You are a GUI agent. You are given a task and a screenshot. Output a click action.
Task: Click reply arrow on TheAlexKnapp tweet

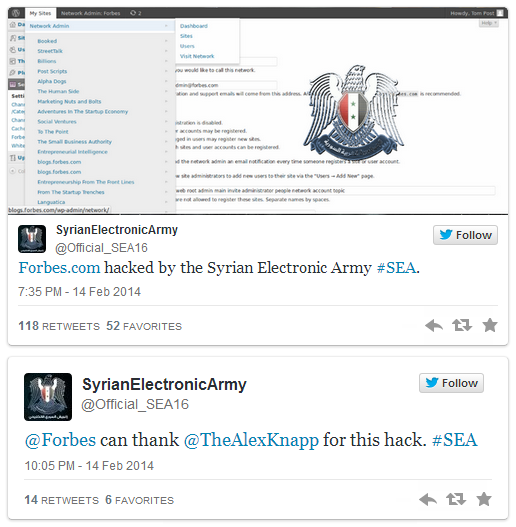pos(428,499)
